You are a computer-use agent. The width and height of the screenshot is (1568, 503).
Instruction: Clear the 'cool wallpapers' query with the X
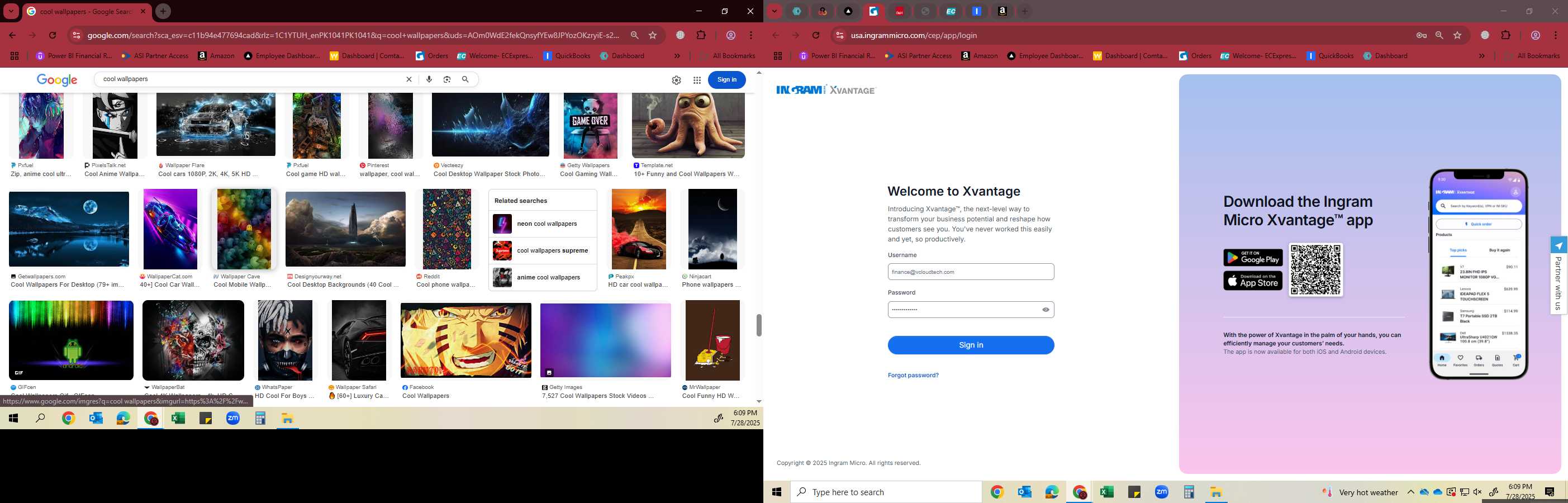tap(409, 79)
